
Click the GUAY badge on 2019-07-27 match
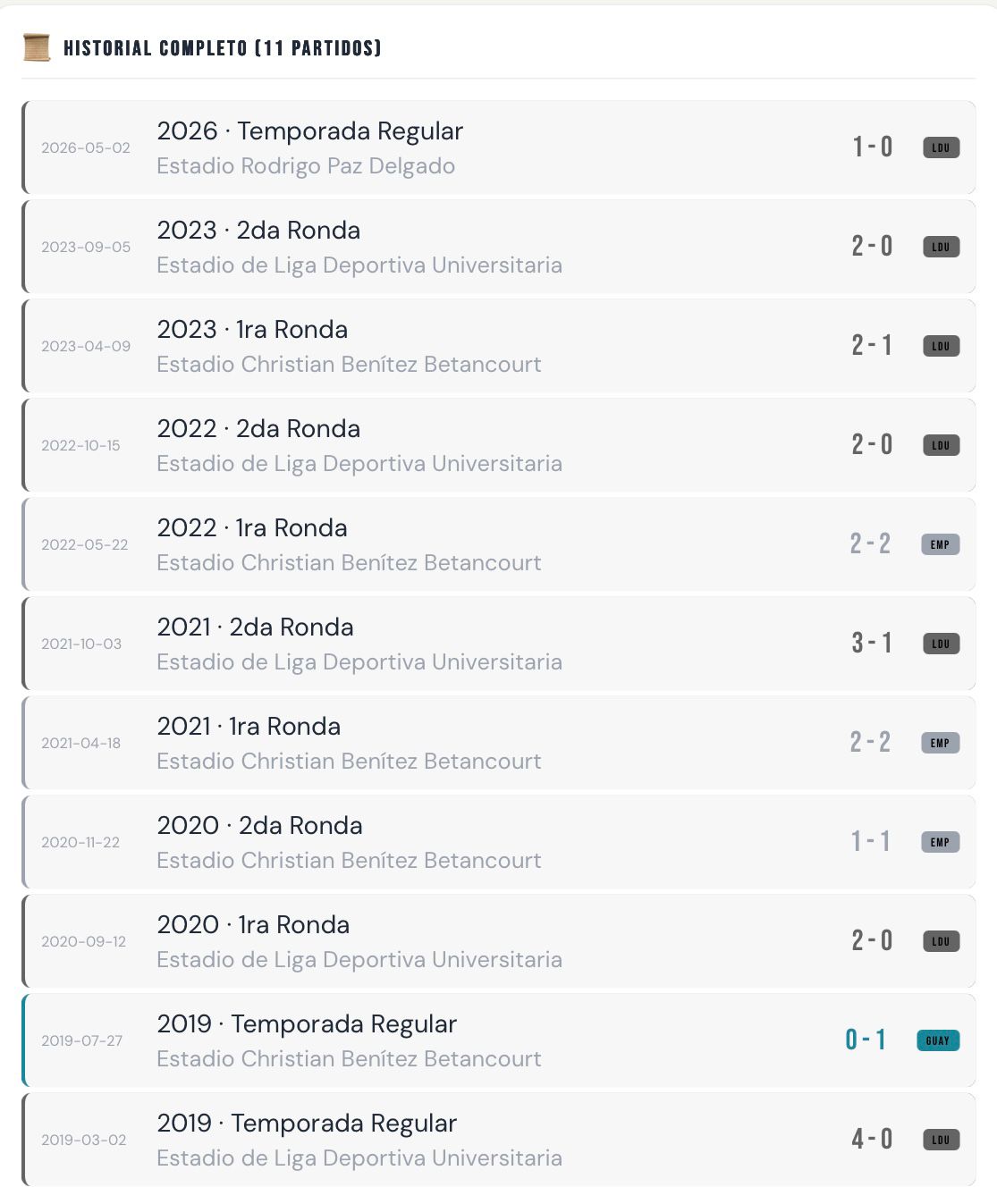(938, 1040)
